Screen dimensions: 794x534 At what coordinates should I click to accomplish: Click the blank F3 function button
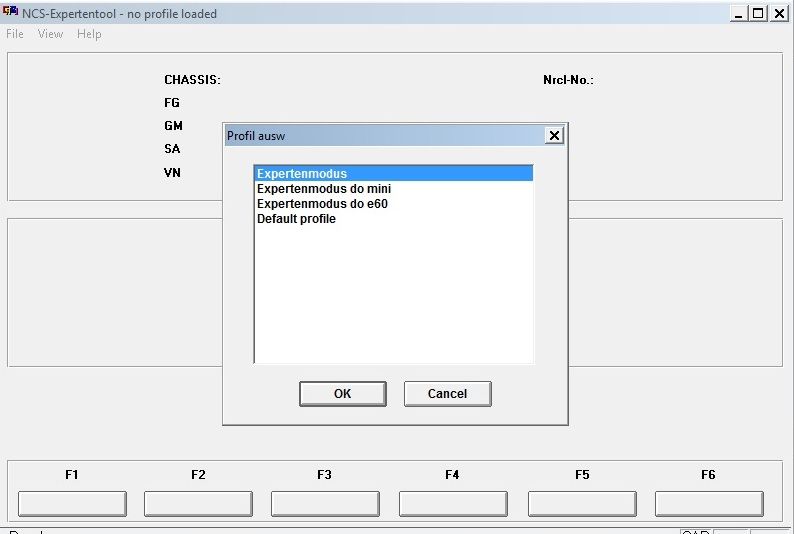[x=325, y=504]
